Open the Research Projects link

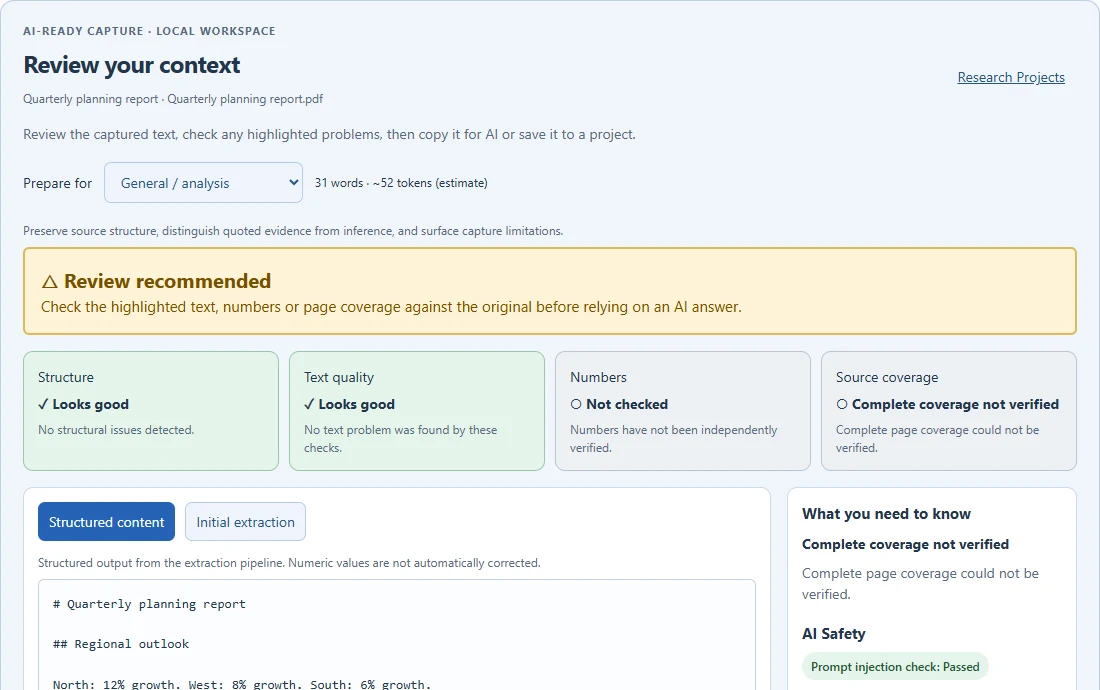pyautogui.click(x=1011, y=77)
